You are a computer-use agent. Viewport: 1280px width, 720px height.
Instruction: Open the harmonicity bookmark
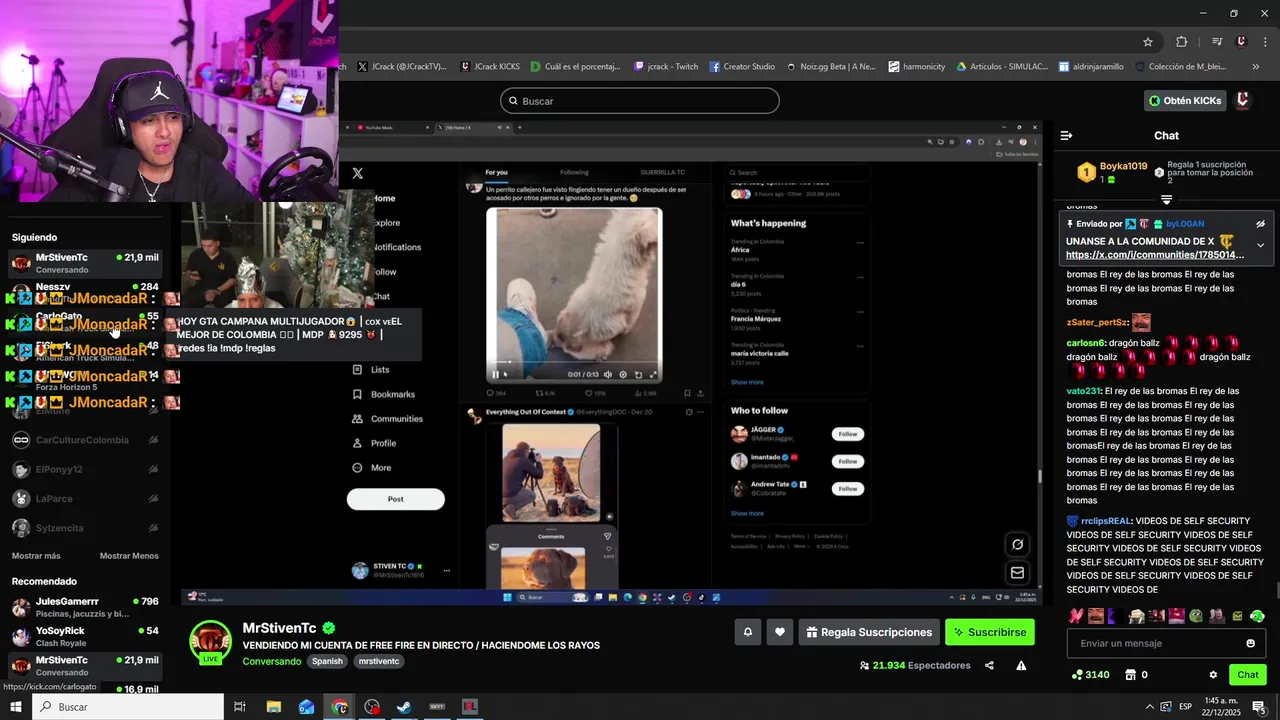point(916,67)
